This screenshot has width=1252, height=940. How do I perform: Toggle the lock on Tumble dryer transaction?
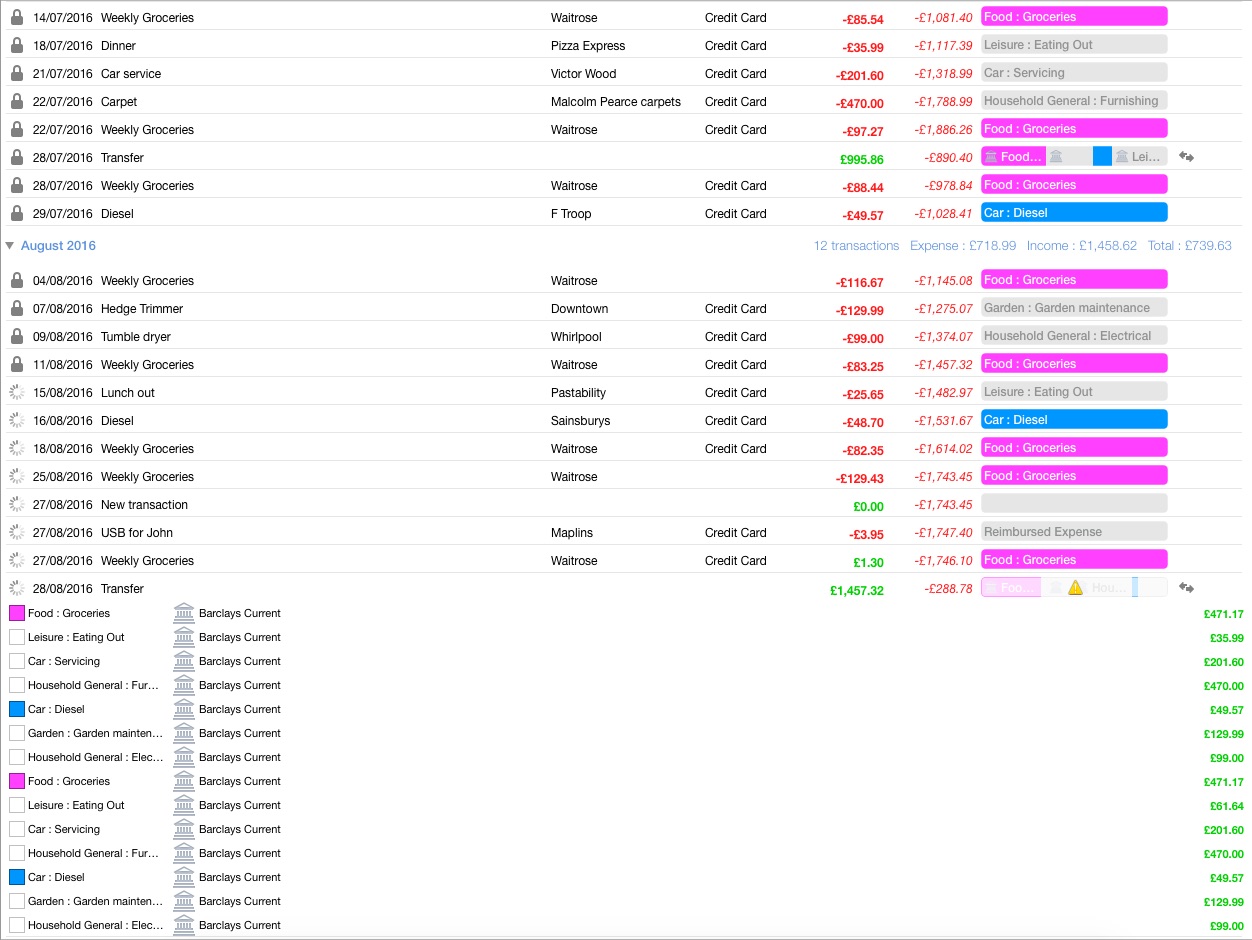[16, 337]
